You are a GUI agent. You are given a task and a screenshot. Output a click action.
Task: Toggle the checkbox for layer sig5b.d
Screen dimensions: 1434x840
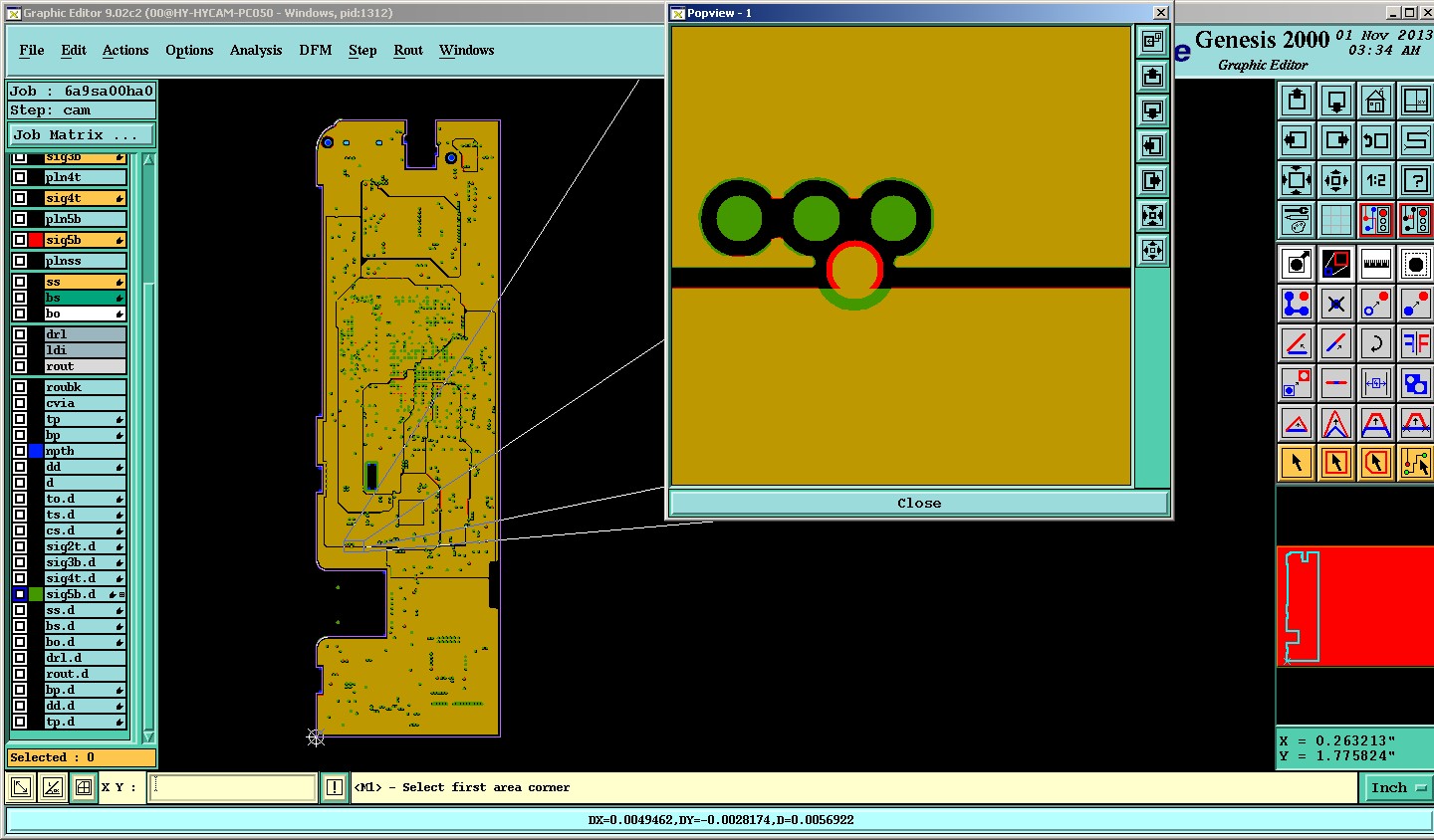click(20, 594)
